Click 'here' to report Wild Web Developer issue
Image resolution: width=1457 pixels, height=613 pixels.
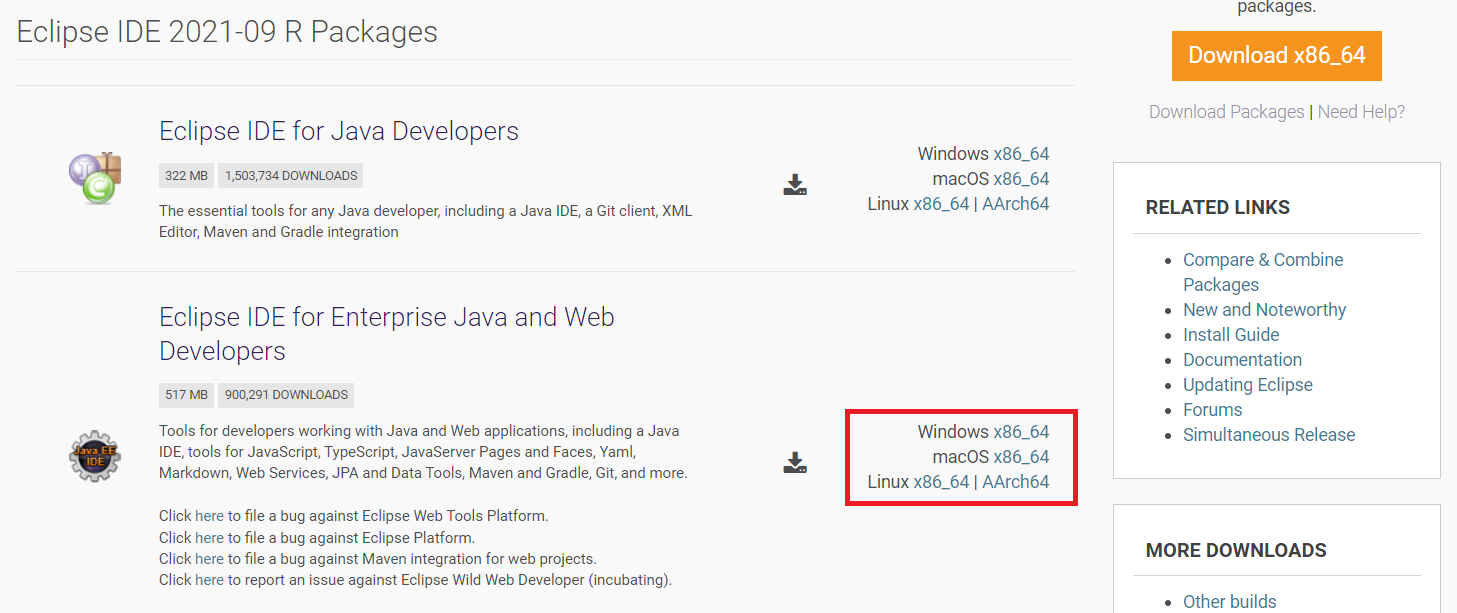pyautogui.click(x=209, y=580)
